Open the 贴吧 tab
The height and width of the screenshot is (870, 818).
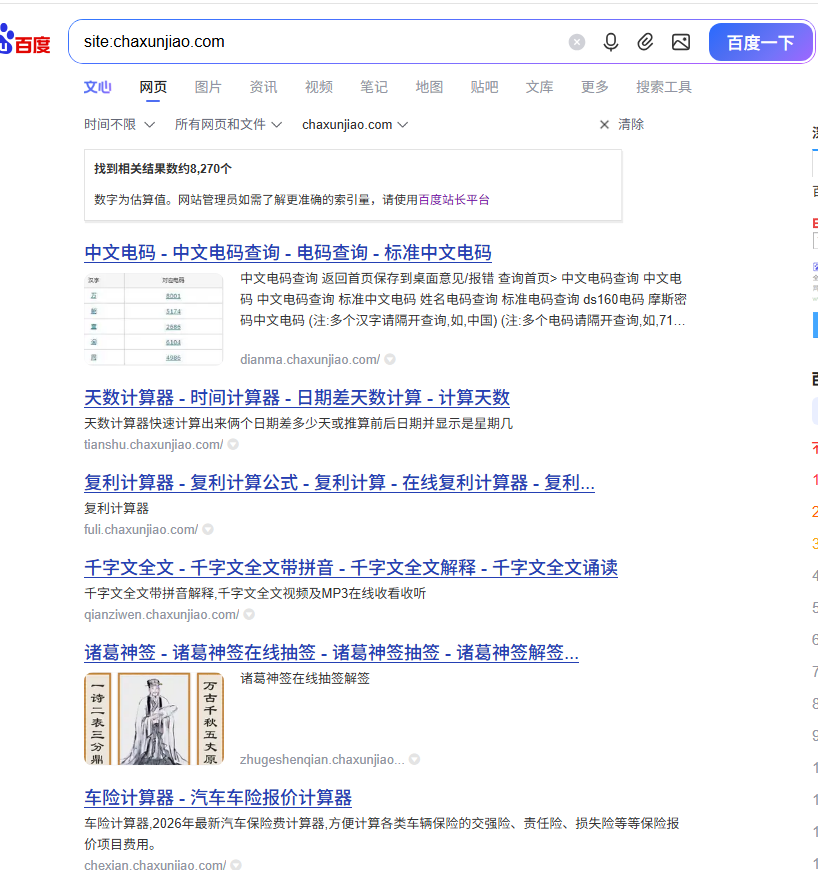pos(484,87)
